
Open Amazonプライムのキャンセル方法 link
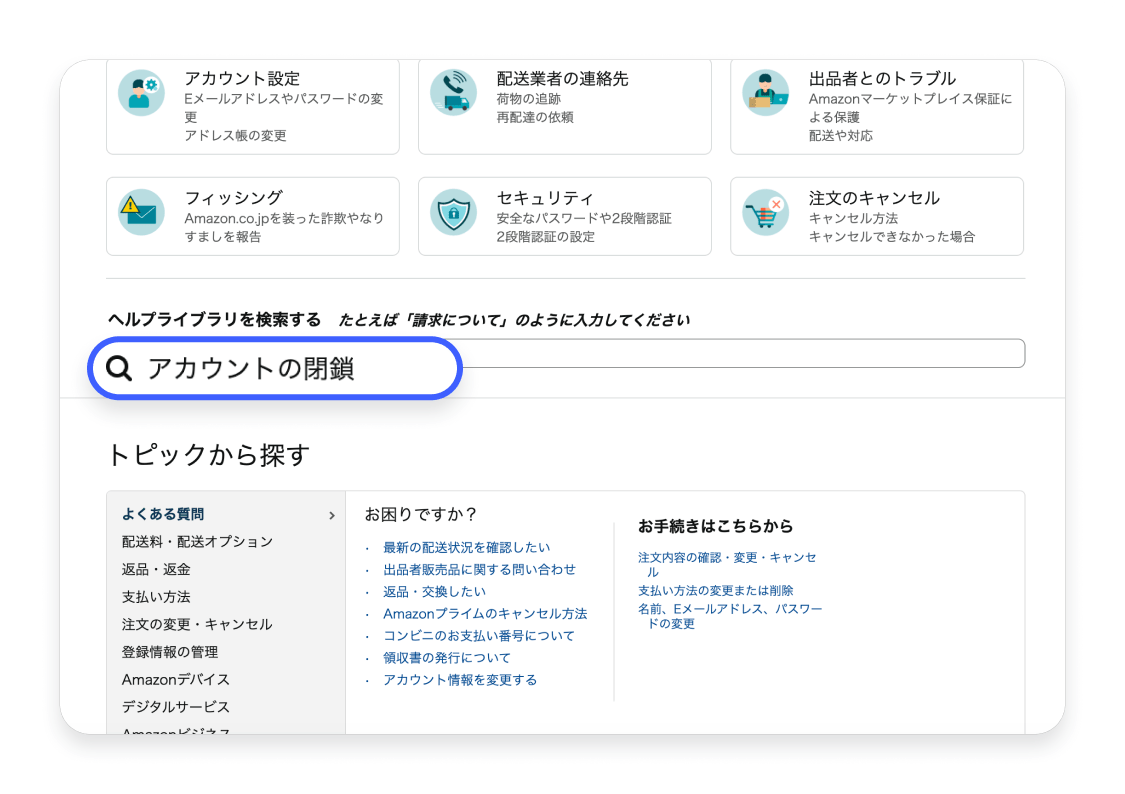(x=485, y=614)
